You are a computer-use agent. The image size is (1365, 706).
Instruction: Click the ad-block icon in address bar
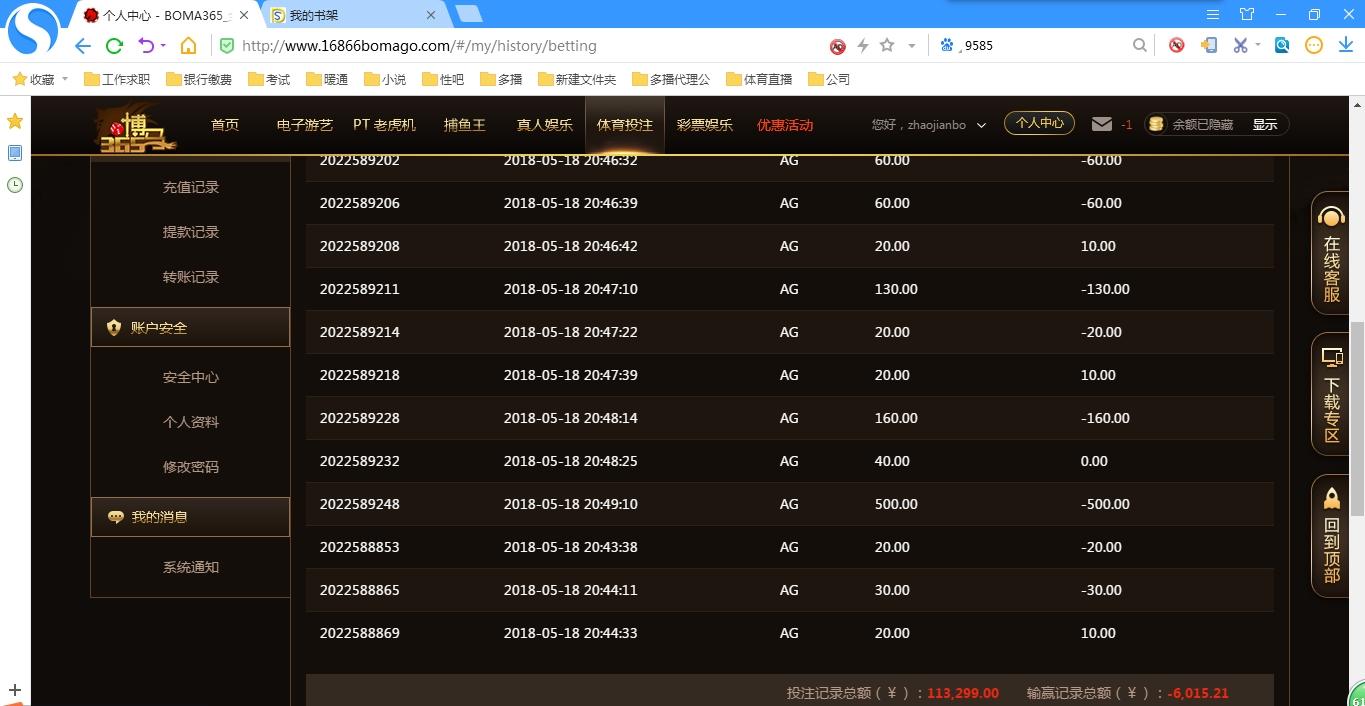coord(838,46)
